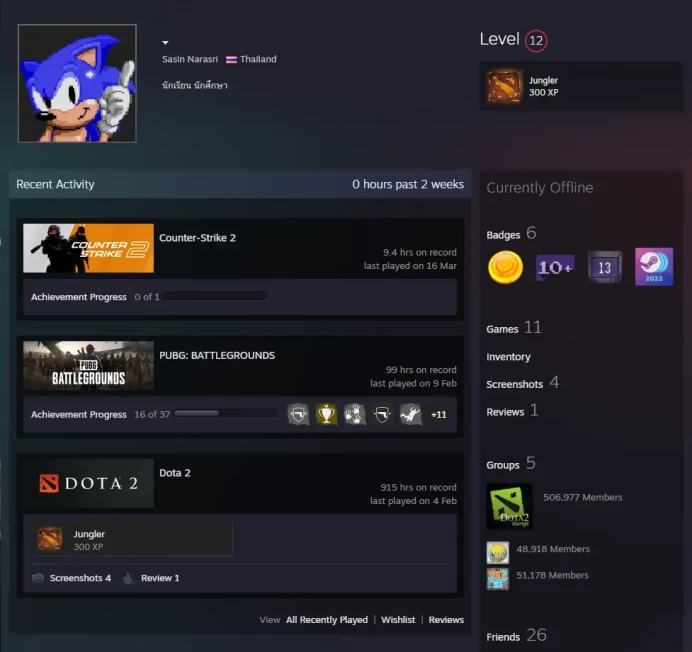Open the 10+ games badge icon

tap(555, 267)
